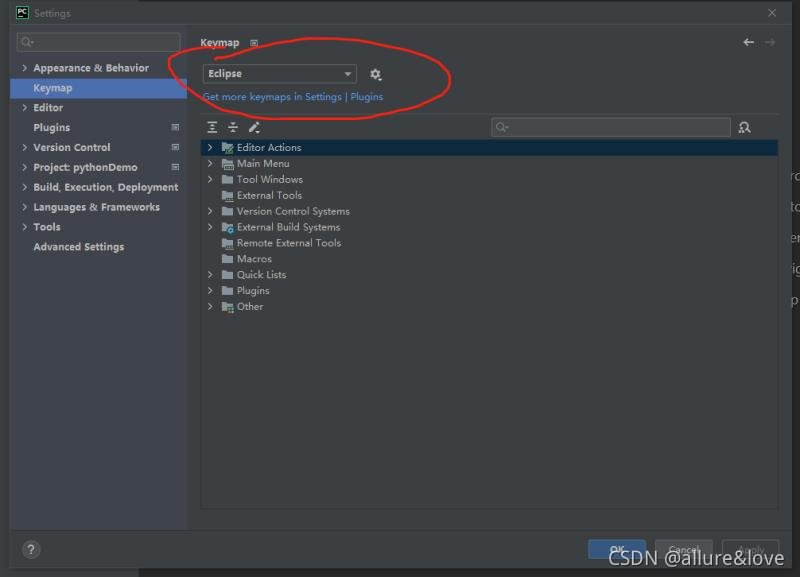Click the Quick Lists folder icon

(x=228, y=275)
